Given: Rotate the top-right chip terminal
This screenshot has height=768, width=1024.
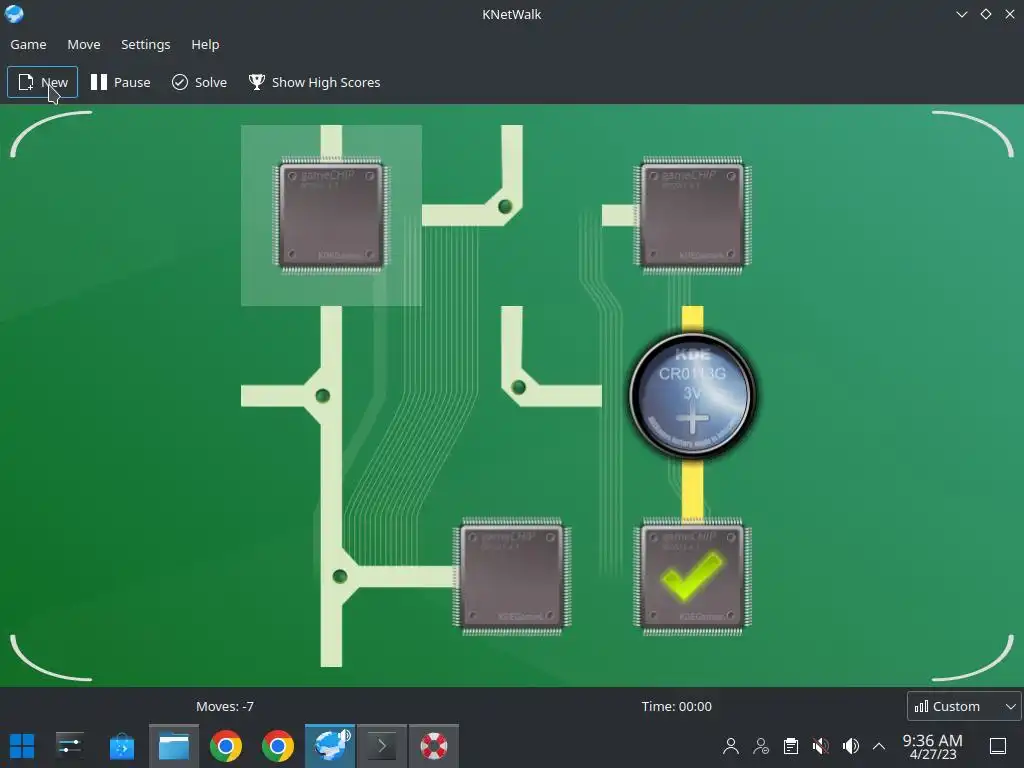Looking at the screenshot, I should (x=692, y=216).
